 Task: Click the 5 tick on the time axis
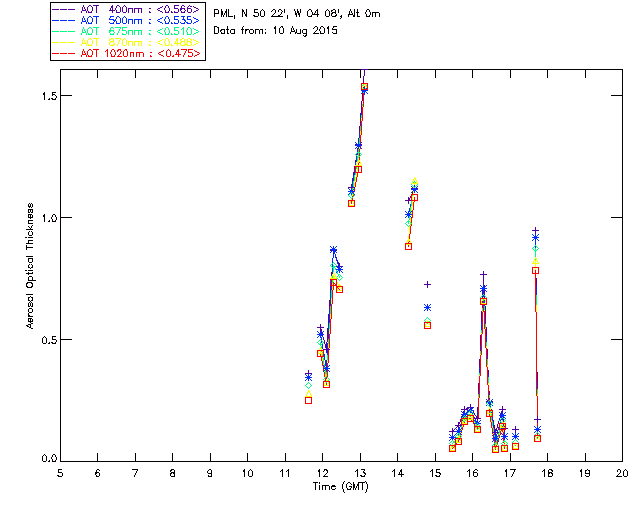click(x=60, y=472)
